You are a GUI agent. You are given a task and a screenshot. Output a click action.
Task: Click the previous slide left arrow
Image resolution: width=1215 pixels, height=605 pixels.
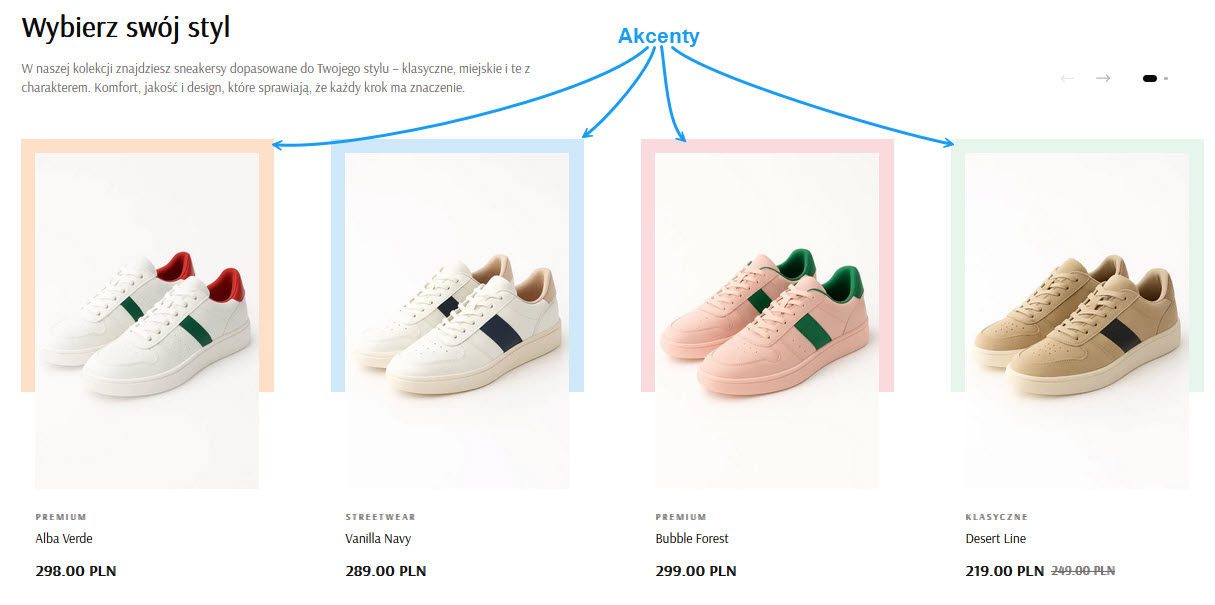[x=1068, y=78]
